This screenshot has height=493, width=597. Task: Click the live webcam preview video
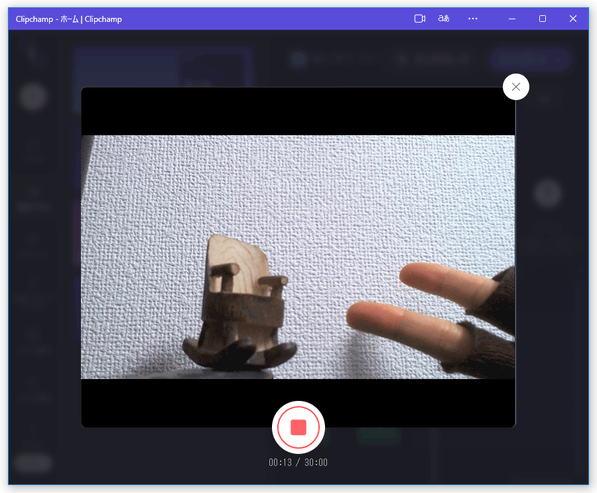coord(298,257)
